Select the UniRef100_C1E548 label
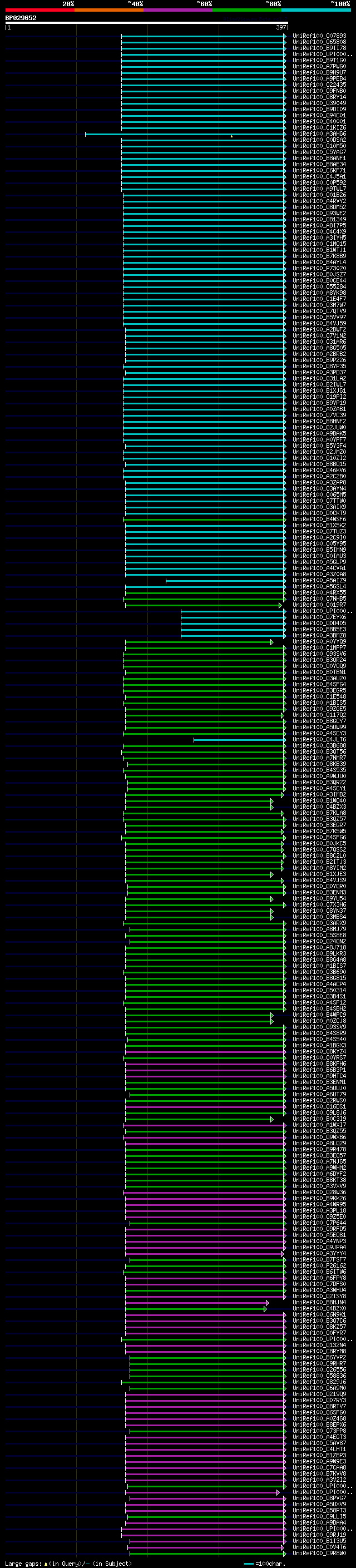The image size is (356, 1568). coord(319,696)
